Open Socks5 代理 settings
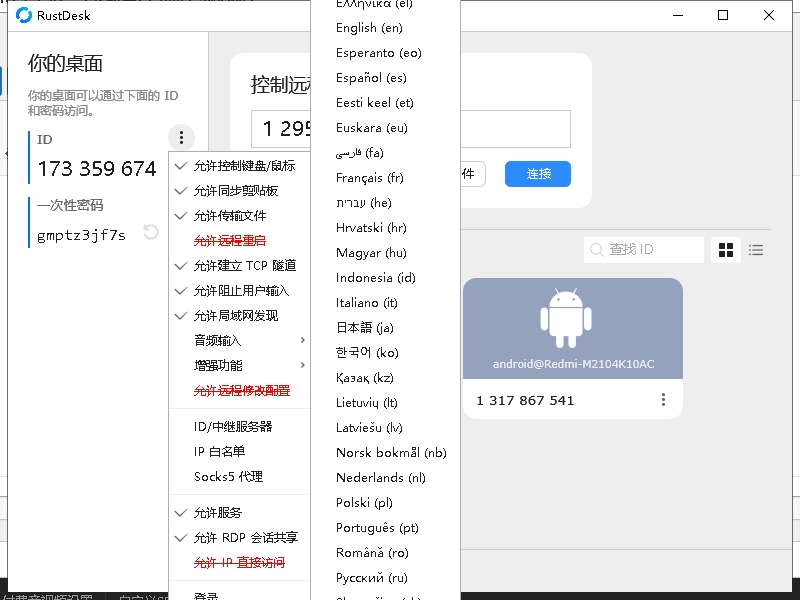Screen dimensions: 800x600 click(x=240, y=477)
